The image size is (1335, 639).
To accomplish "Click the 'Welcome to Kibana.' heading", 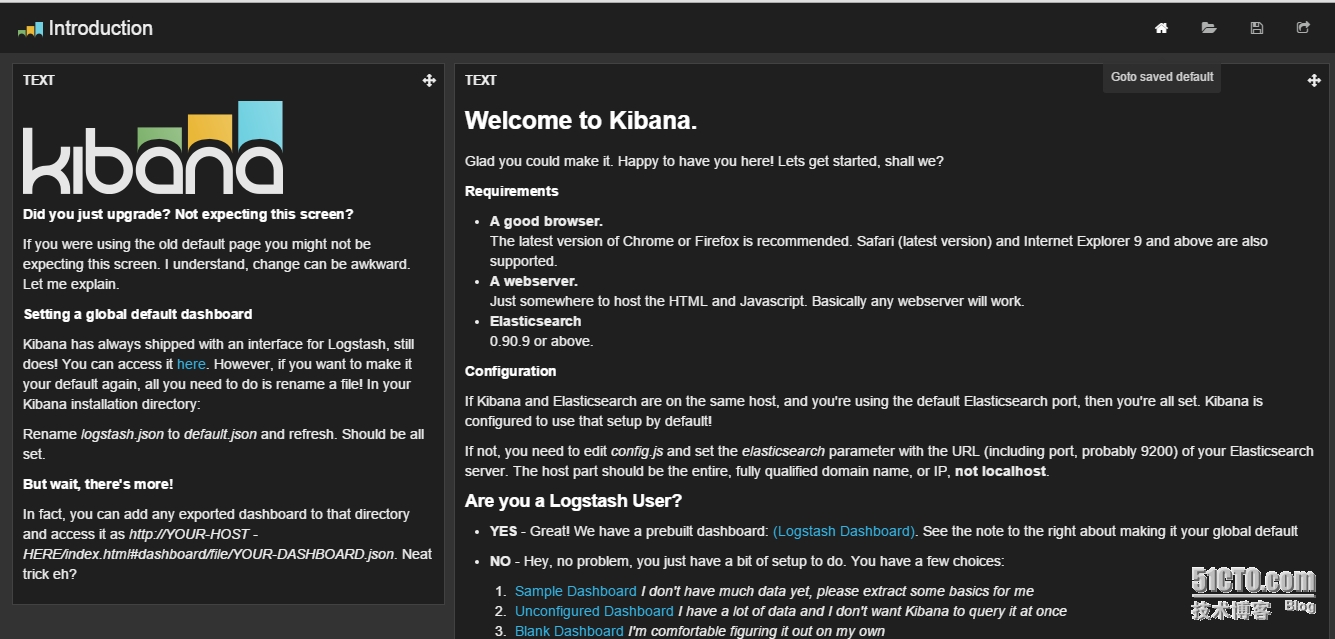I will (581, 121).
